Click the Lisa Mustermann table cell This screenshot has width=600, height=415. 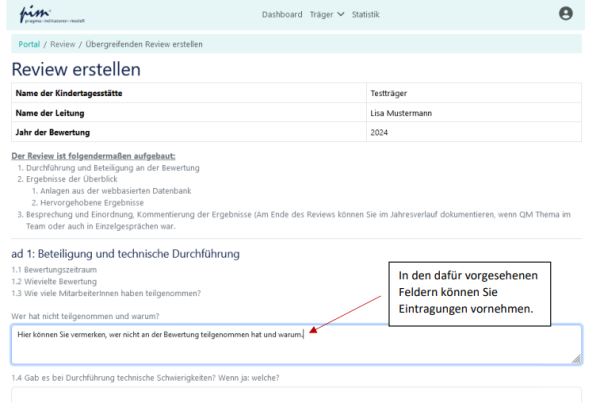tap(403, 113)
